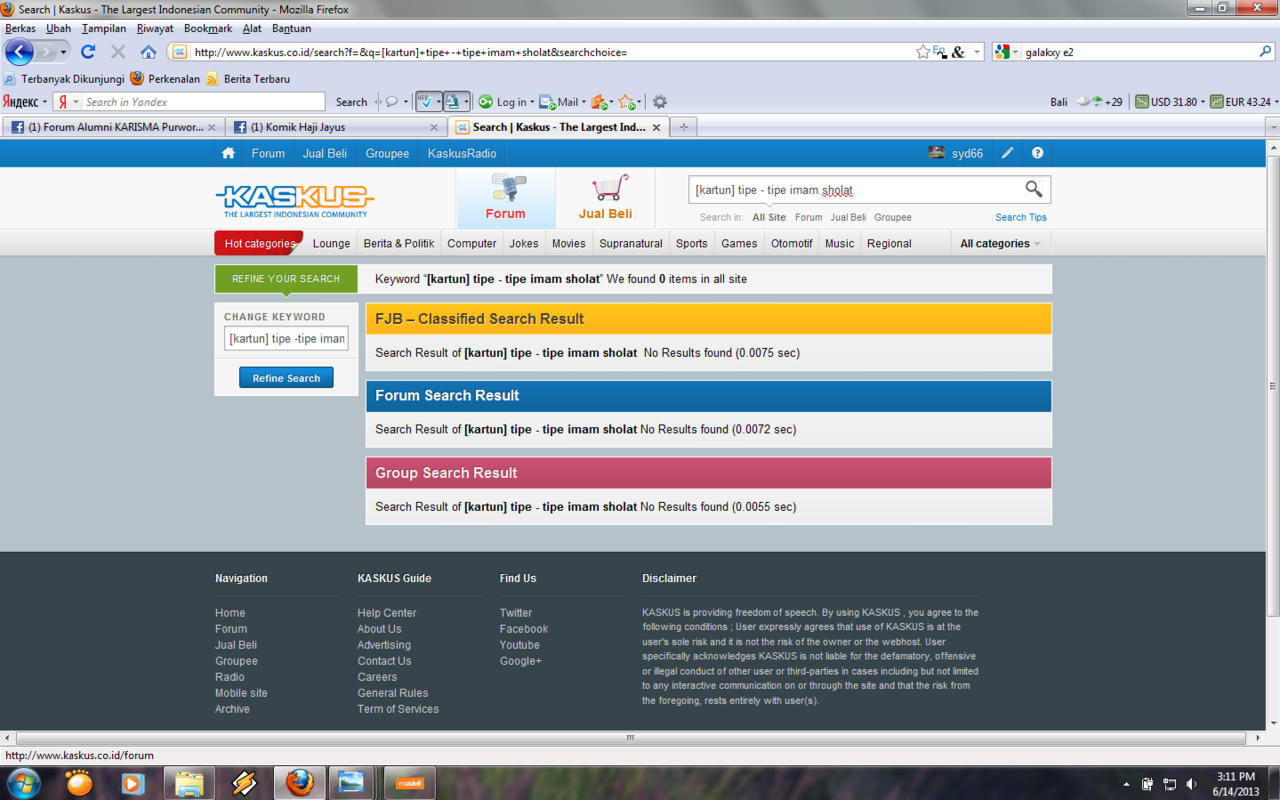
Task: Open the Help Center footer link
Action: click(x=387, y=613)
